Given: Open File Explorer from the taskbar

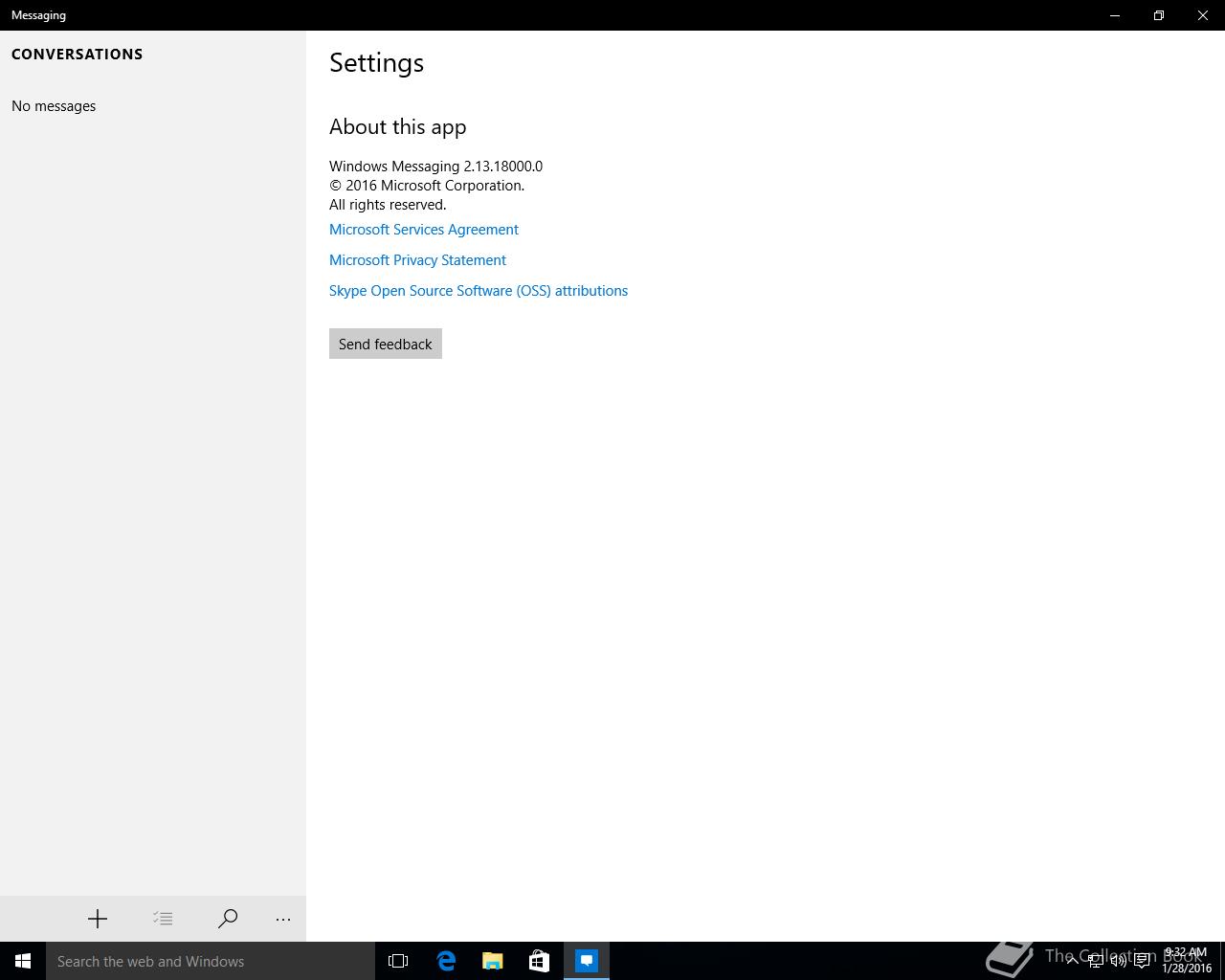Looking at the screenshot, I should point(493,961).
